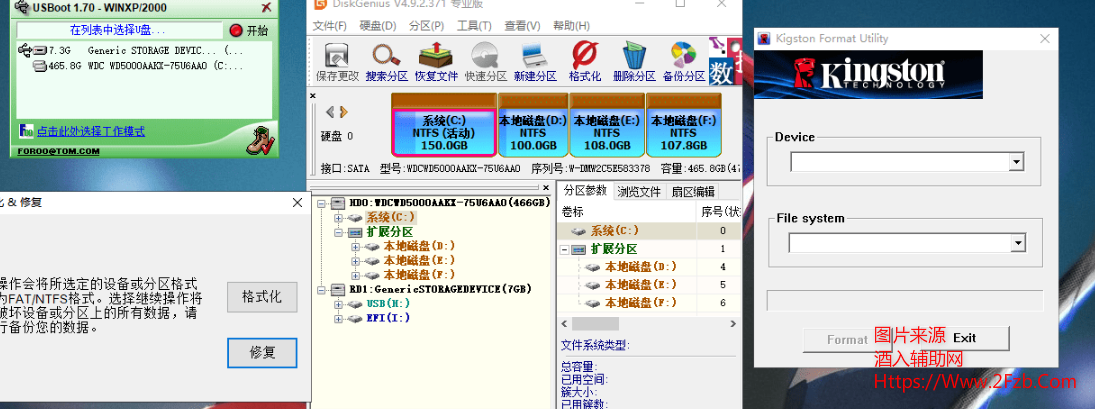Click the 格式化 format toolbar icon
This screenshot has width=1095, height=409.
click(x=584, y=60)
